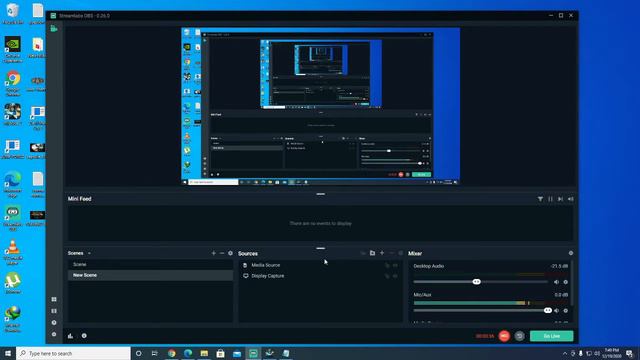Toggle visibility of Display Capture
This screenshot has height=360, width=640.
[x=395, y=276]
